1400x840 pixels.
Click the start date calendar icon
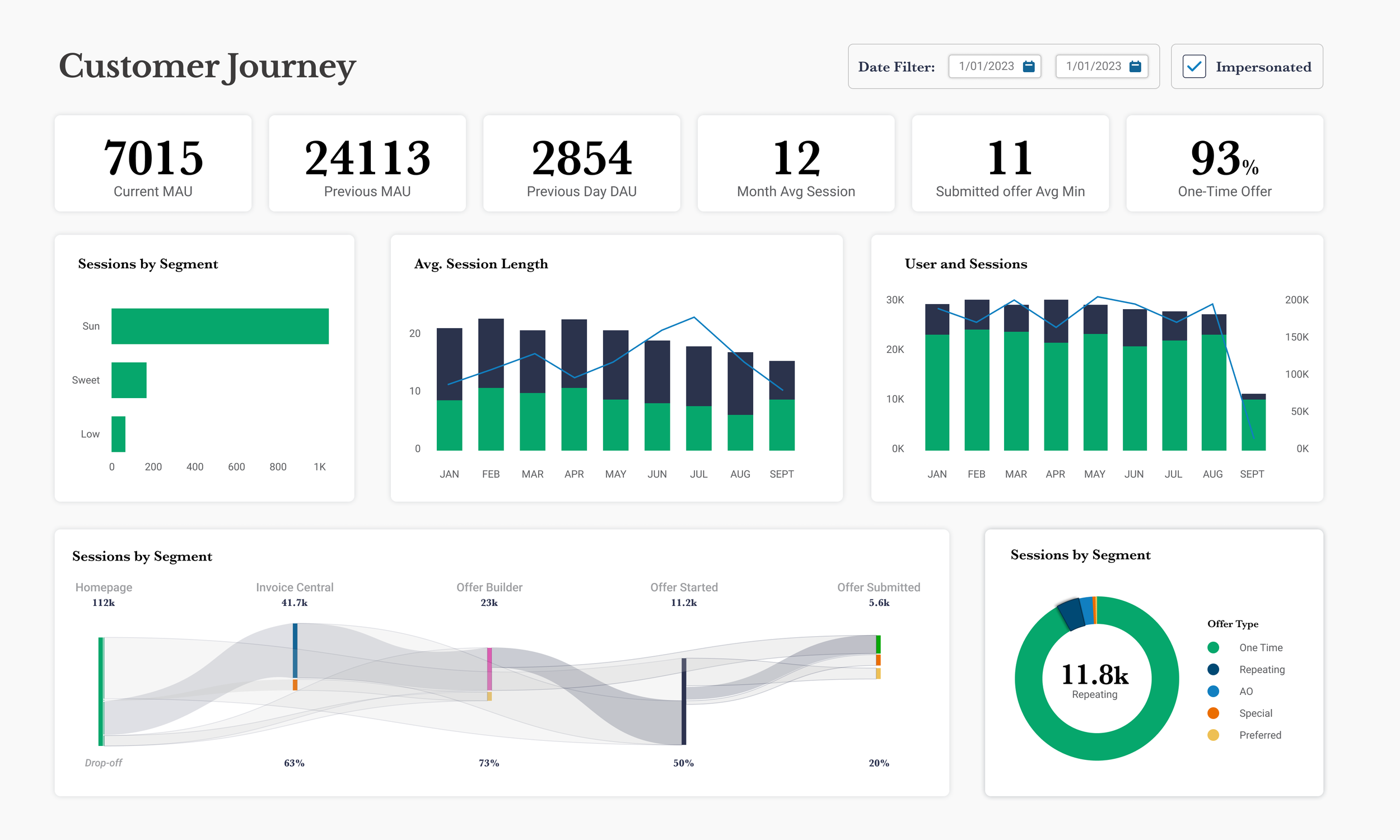(1029, 66)
